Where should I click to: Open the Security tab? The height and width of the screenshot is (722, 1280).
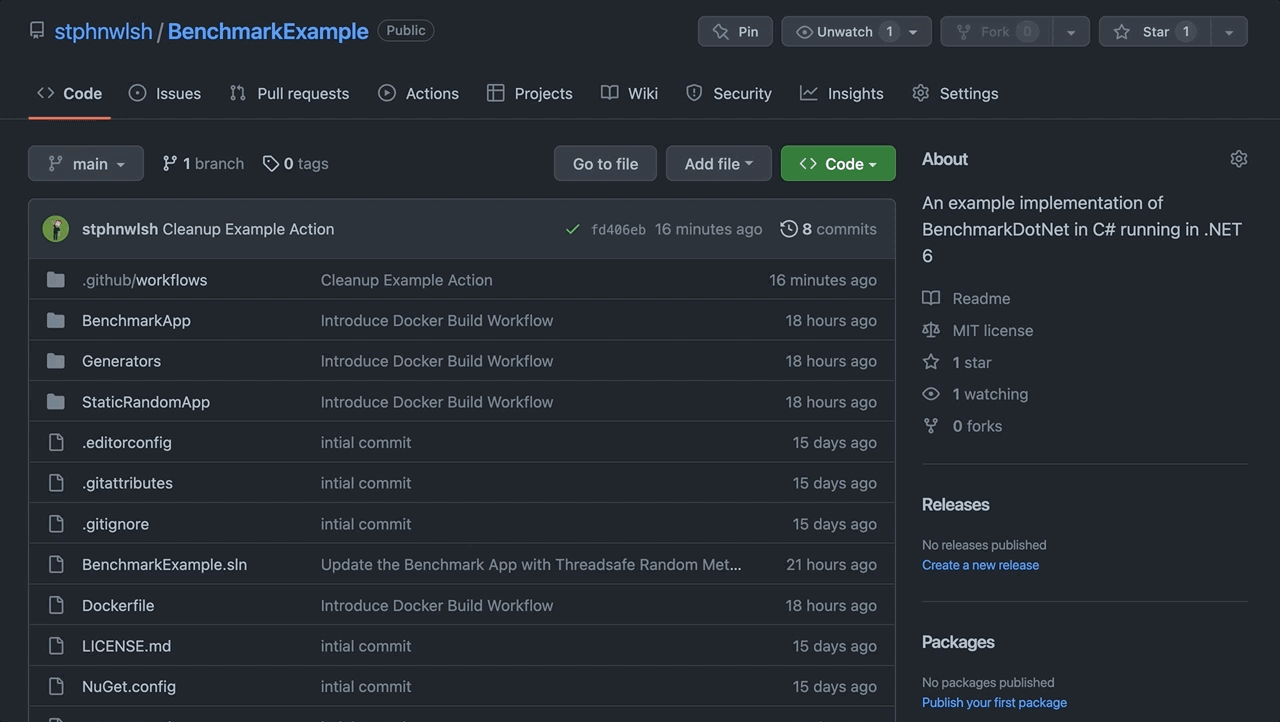tap(728, 93)
